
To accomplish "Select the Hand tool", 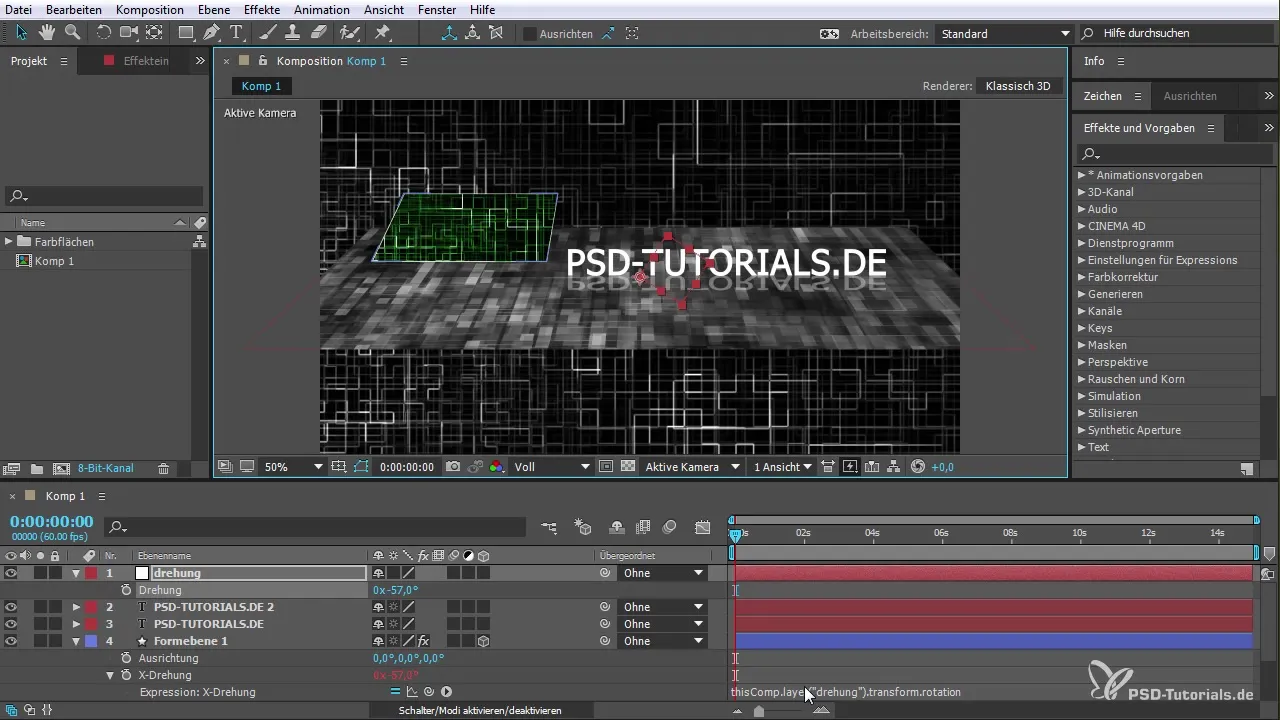I will coord(47,32).
